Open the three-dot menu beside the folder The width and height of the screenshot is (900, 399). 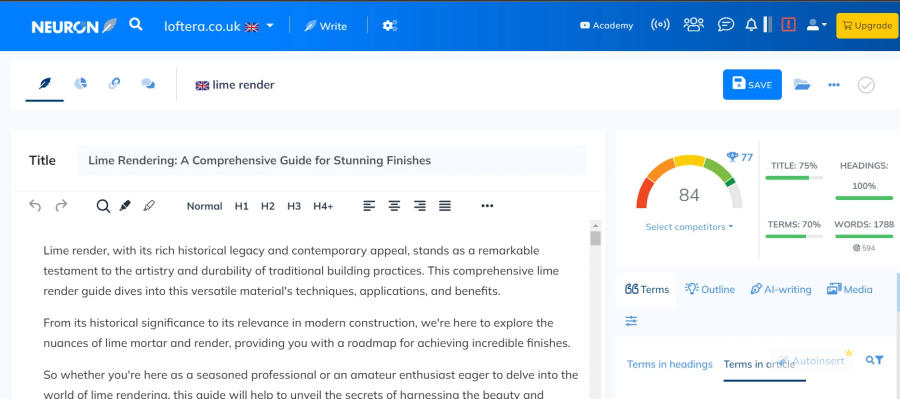pos(834,85)
